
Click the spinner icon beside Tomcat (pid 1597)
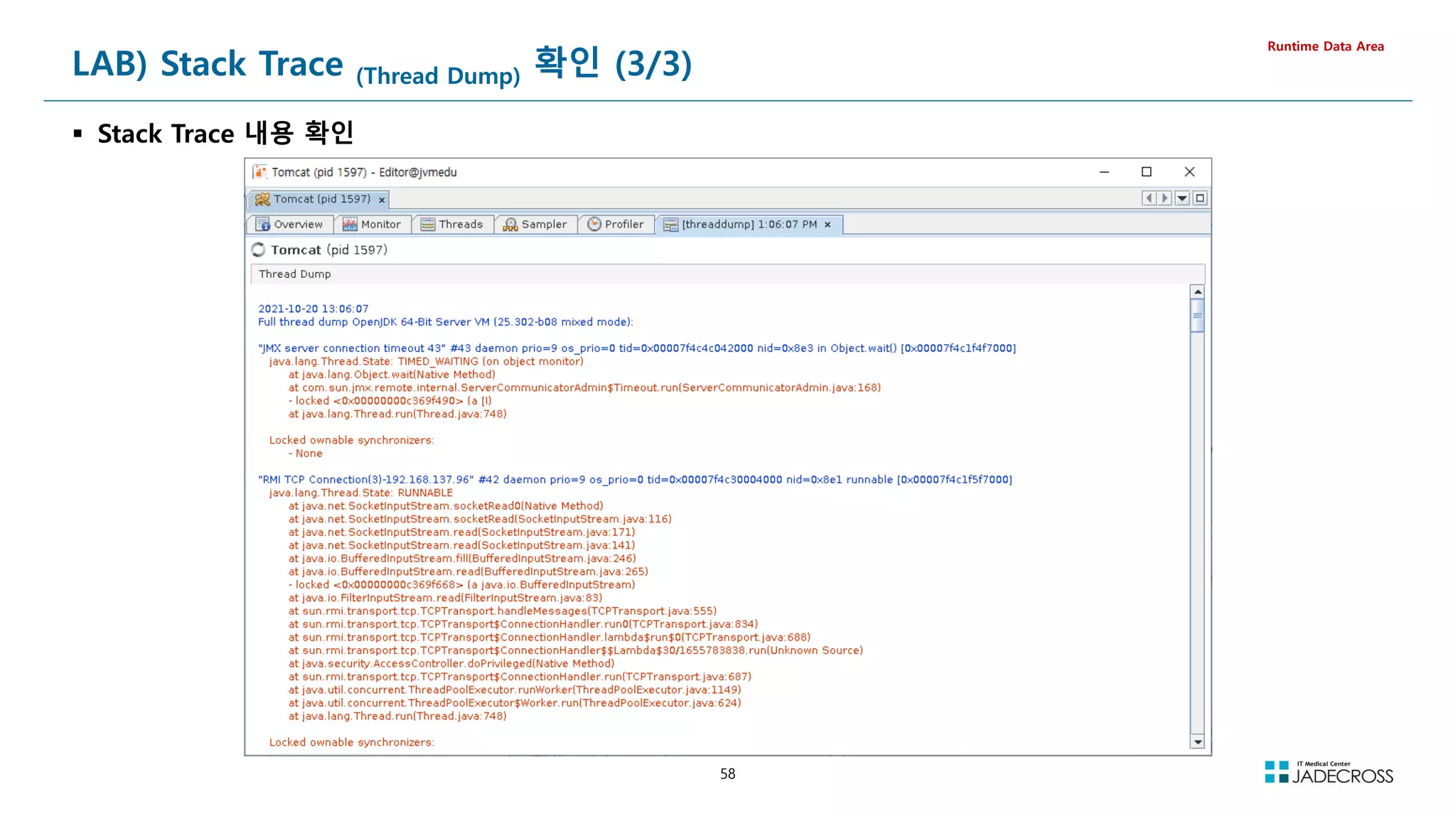259,250
